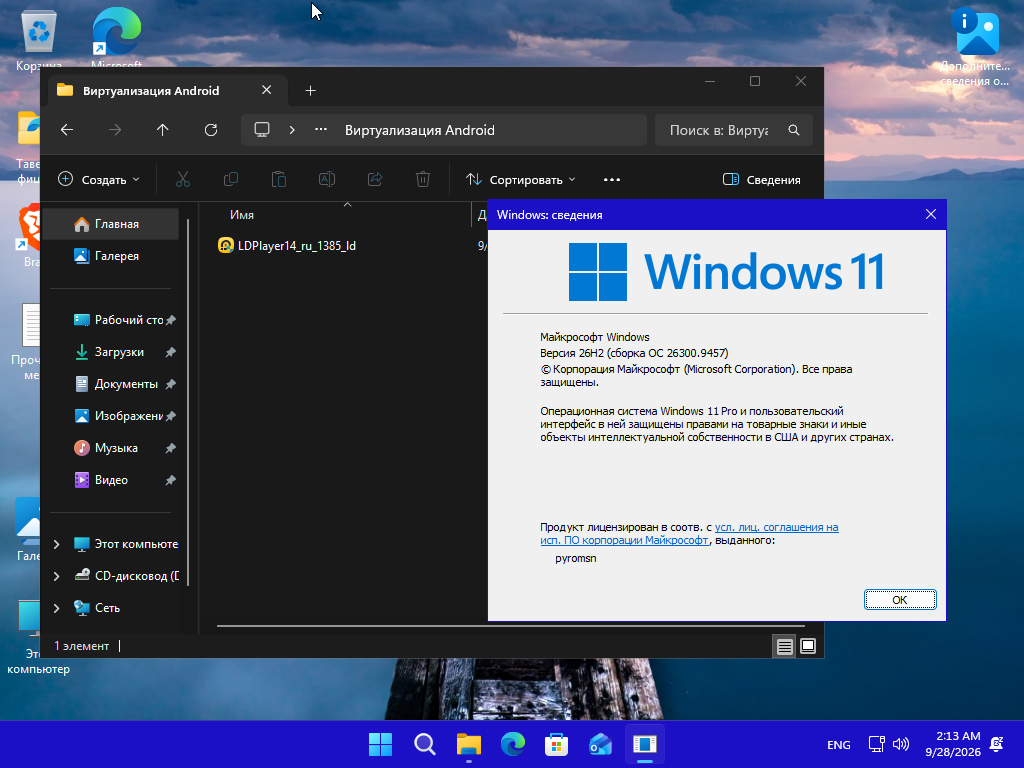Click OK in Windows: сведения dialog
The image size is (1024, 768).
[900, 600]
